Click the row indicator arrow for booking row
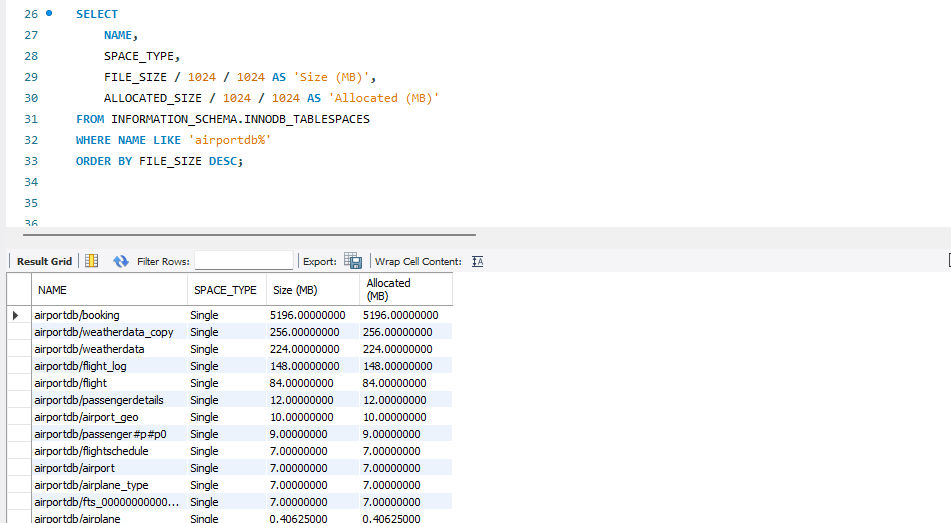The height and width of the screenshot is (523, 951). [x=16, y=315]
